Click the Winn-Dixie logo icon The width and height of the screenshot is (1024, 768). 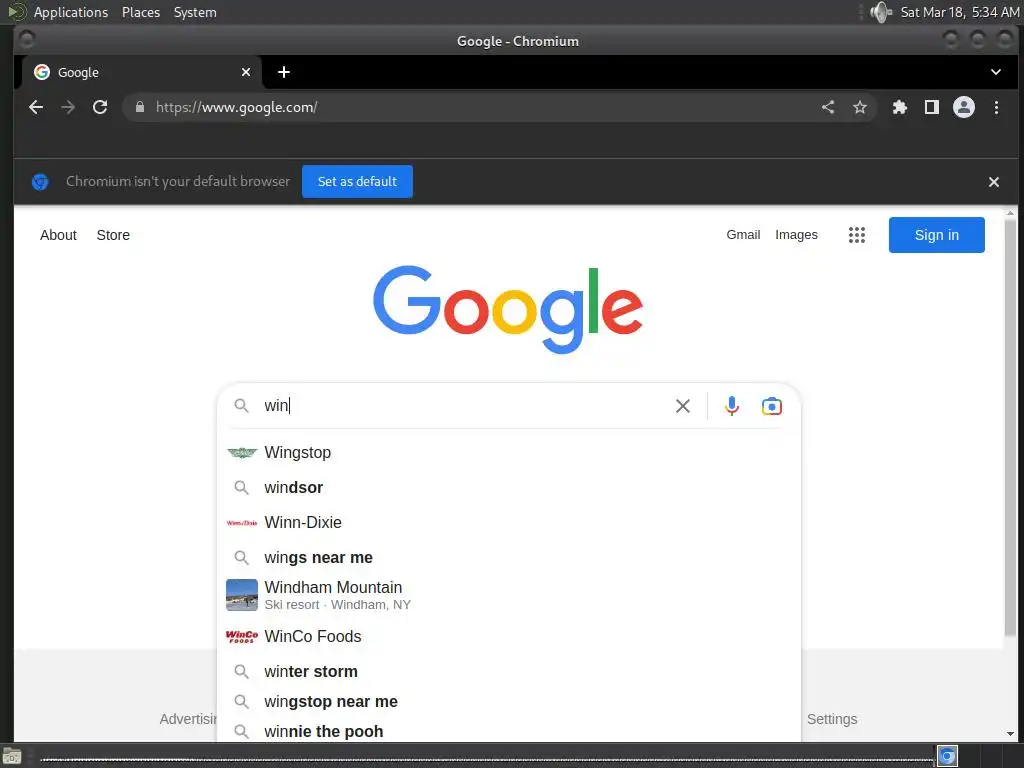click(x=242, y=522)
